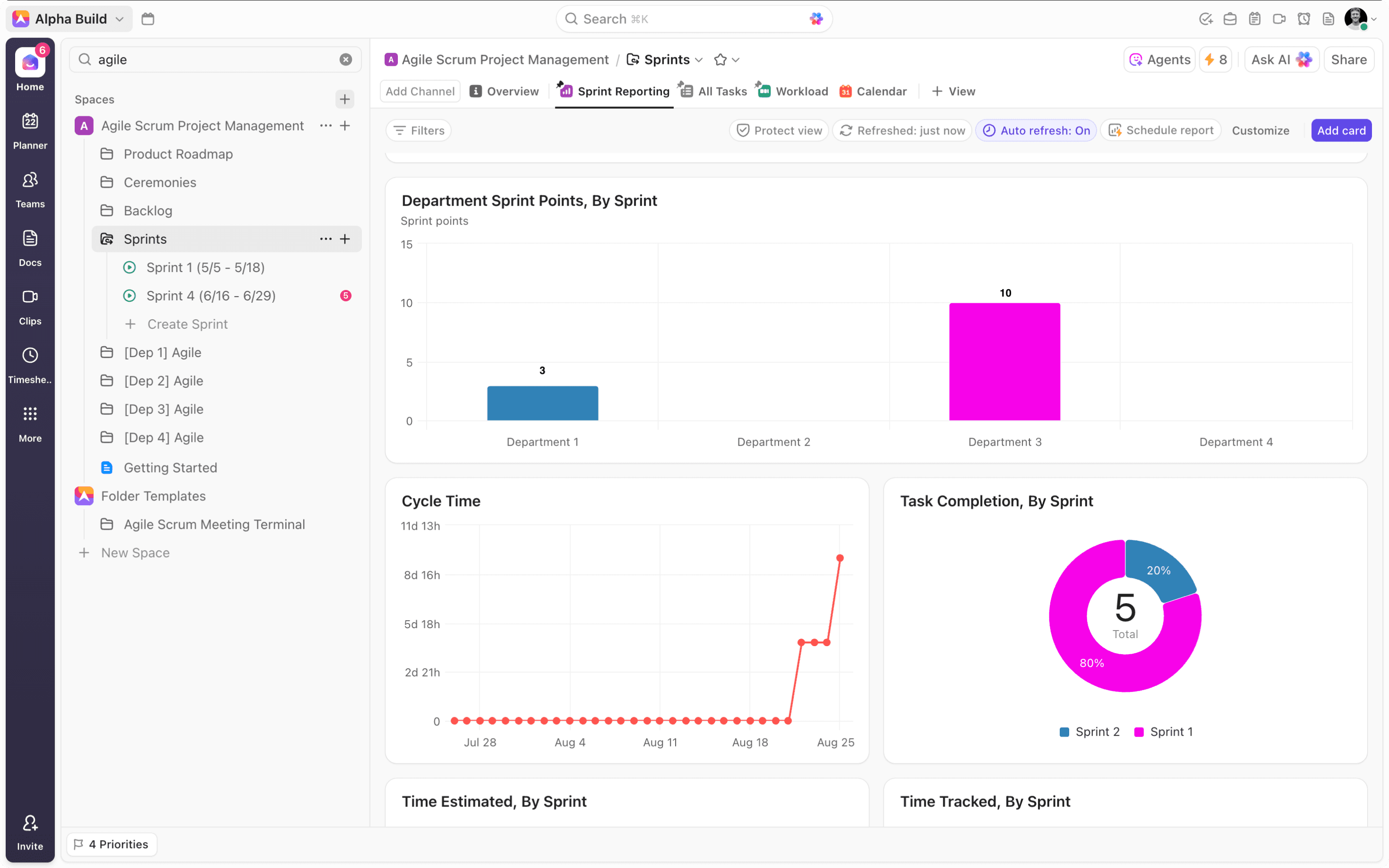Favorite the Sprints folder with star icon
This screenshot has width=1389, height=868.
pyautogui.click(x=721, y=60)
